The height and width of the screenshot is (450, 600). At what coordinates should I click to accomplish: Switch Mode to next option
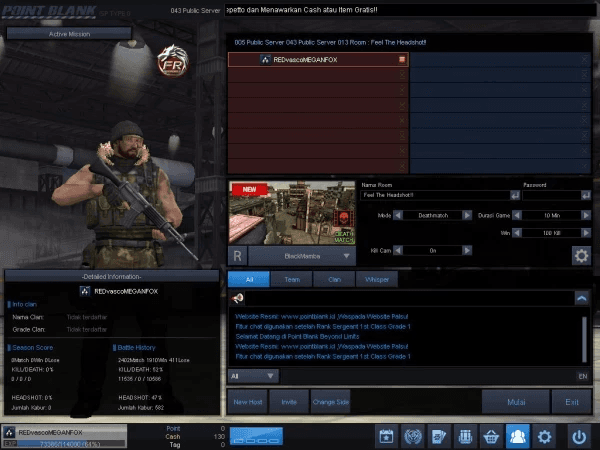tap(467, 215)
